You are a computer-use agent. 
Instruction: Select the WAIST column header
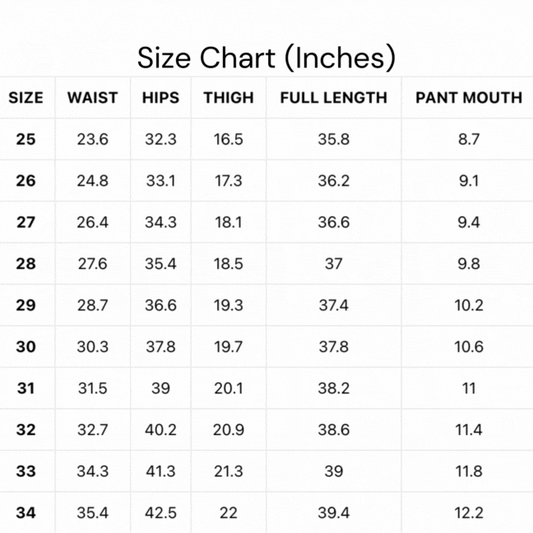(x=92, y=98)
